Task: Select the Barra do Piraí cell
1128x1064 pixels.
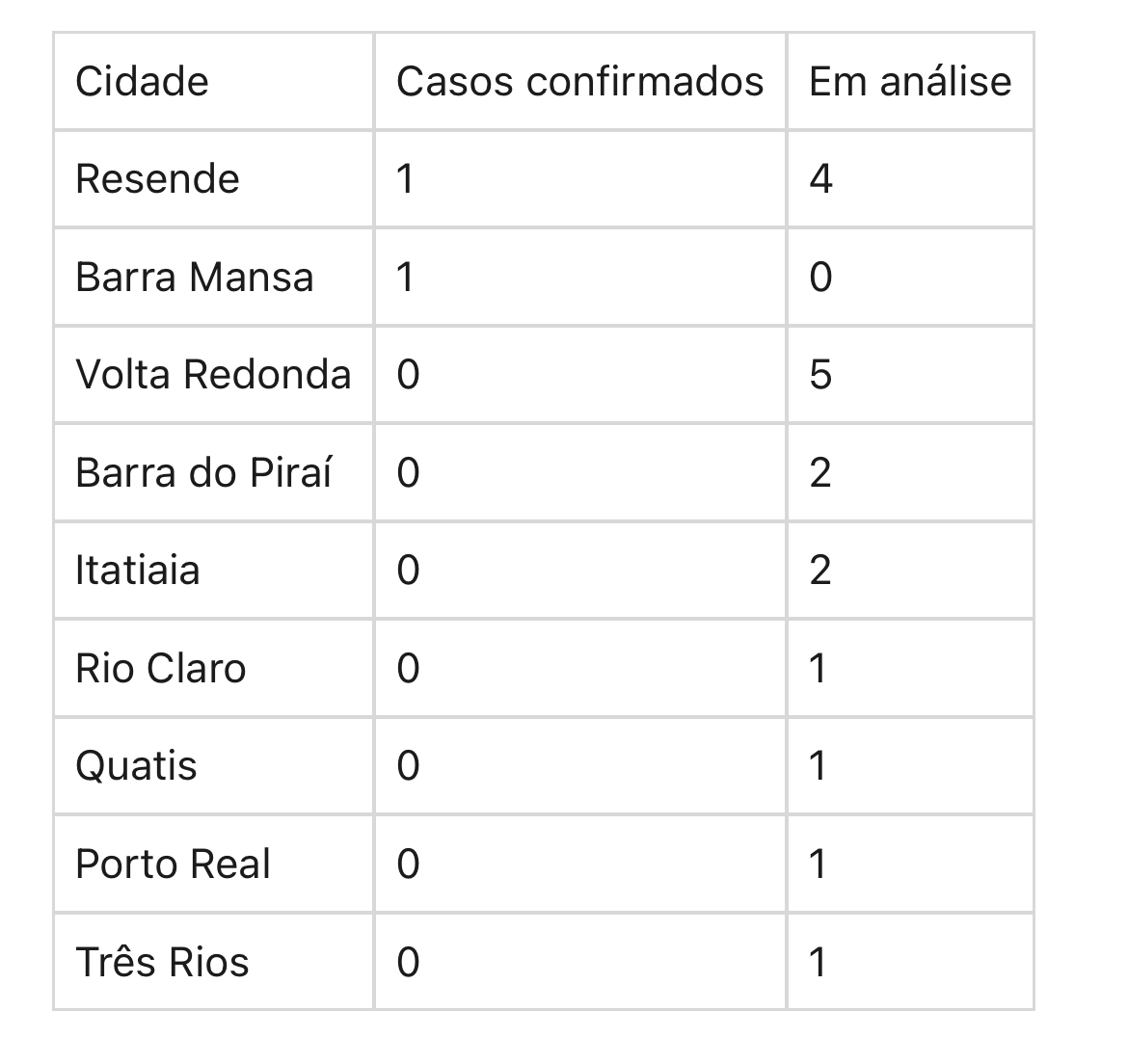Action: pyautogui.click(x=203, y=473)
